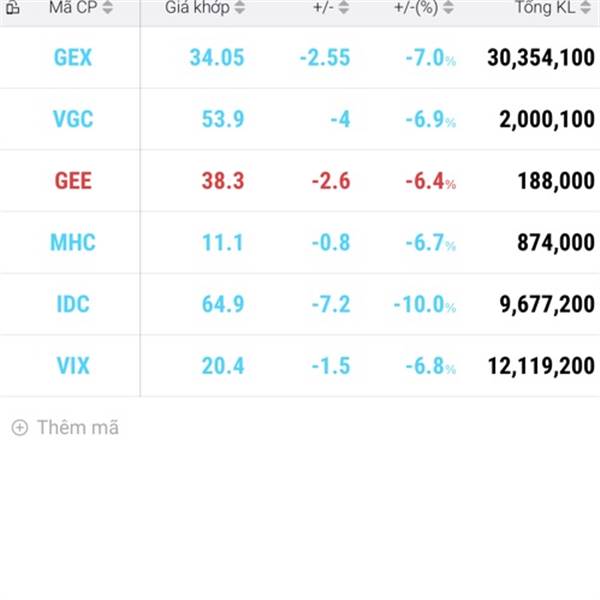Click the lock icon in header corner

[13, 8]
